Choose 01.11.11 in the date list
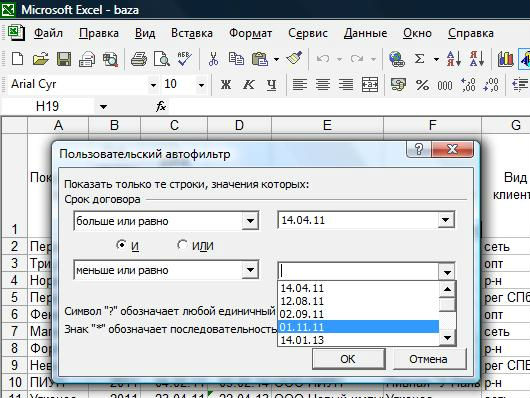 pos(358,327)
